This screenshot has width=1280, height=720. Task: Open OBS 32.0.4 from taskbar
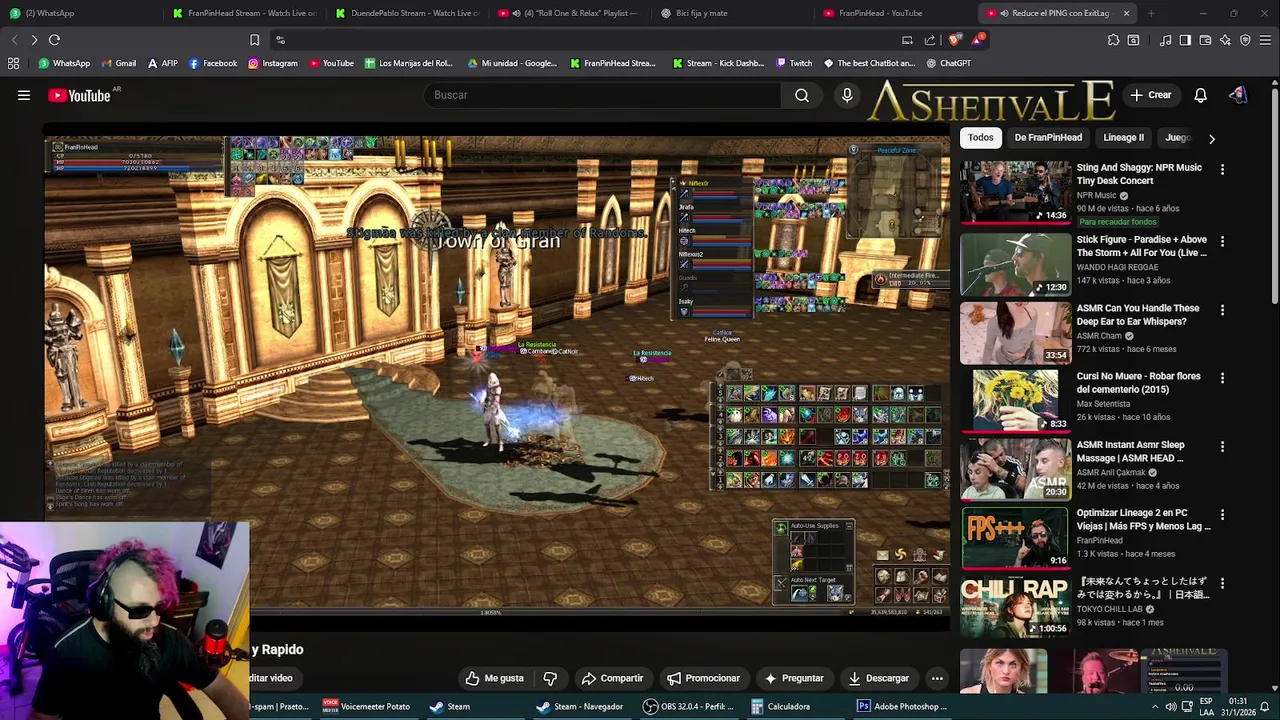(x=688, y=706)
